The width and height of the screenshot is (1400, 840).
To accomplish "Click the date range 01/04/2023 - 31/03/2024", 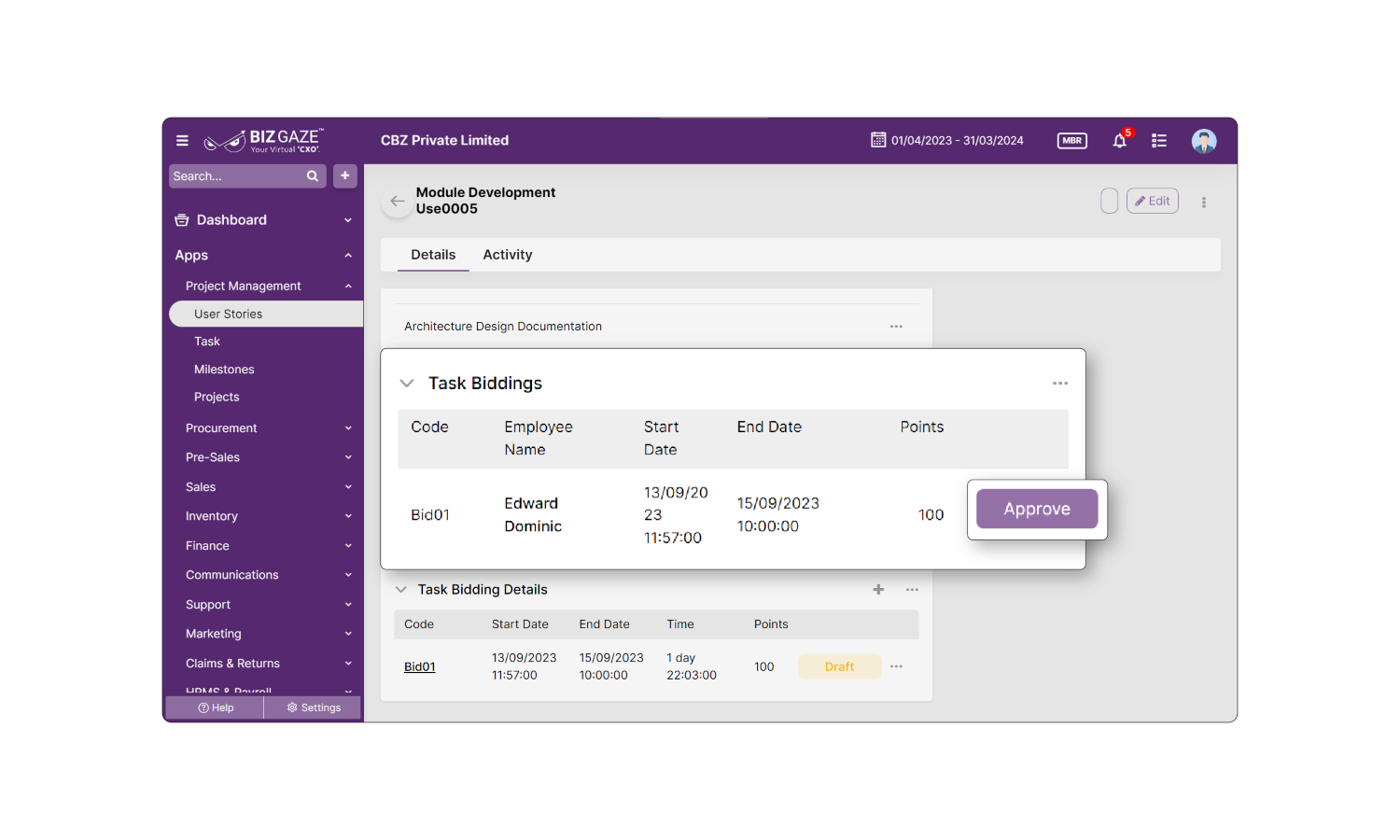I will (x=958, y=141).
